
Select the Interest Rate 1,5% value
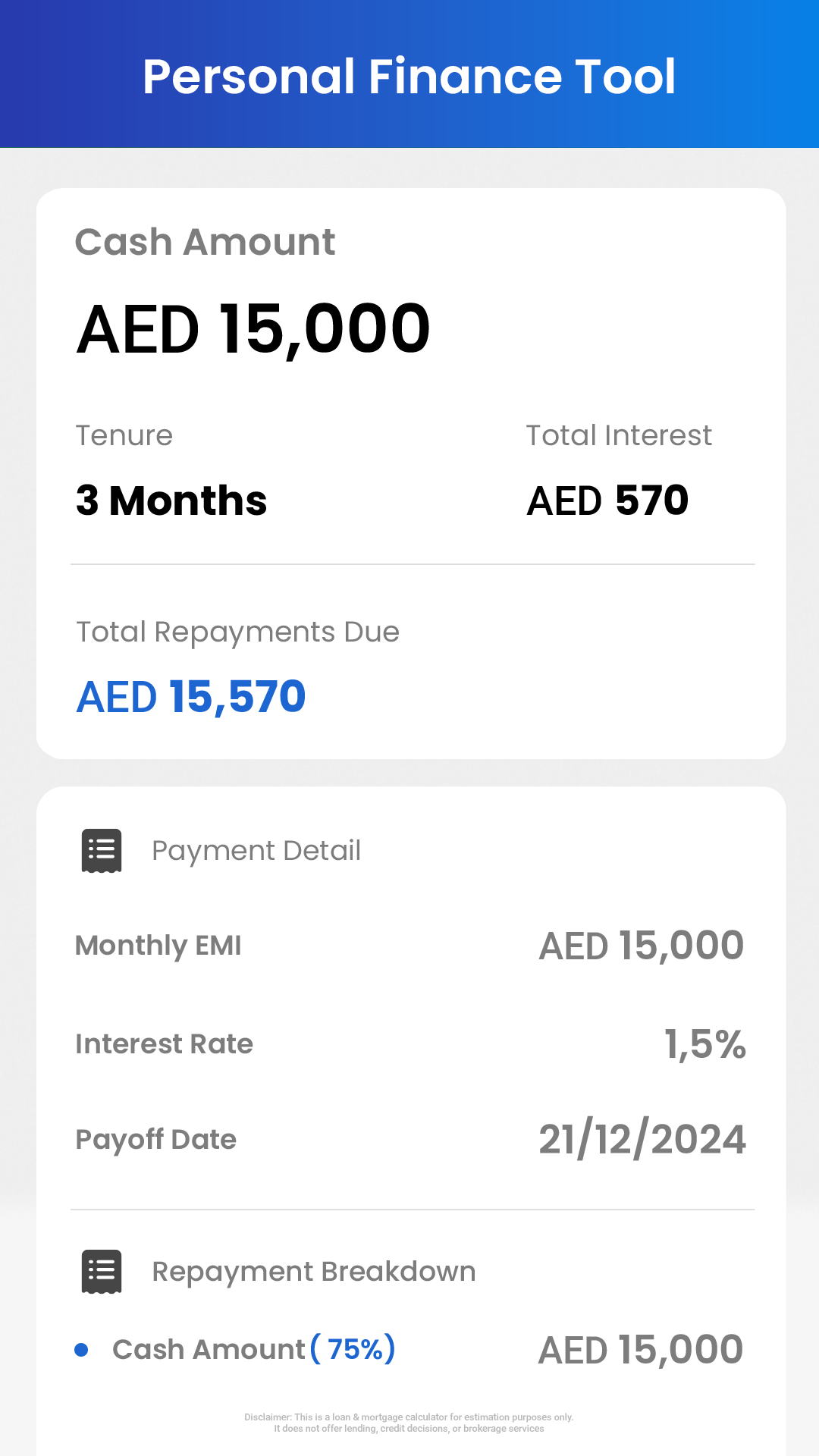pos(705,1044)
